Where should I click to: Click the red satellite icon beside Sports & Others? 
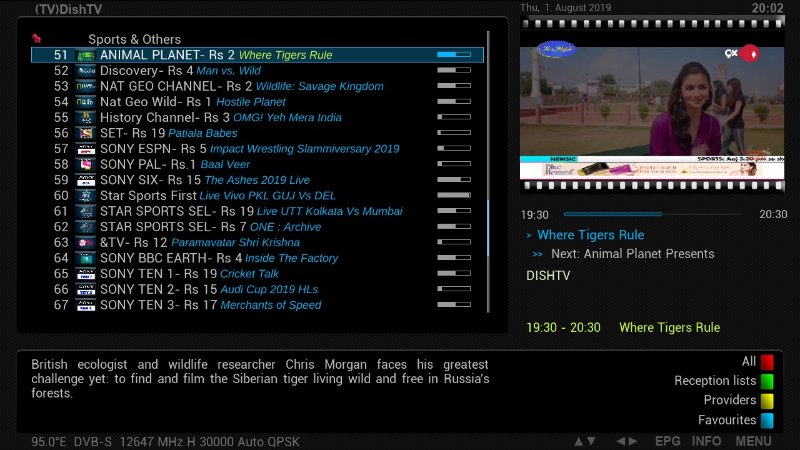point(37,38)
